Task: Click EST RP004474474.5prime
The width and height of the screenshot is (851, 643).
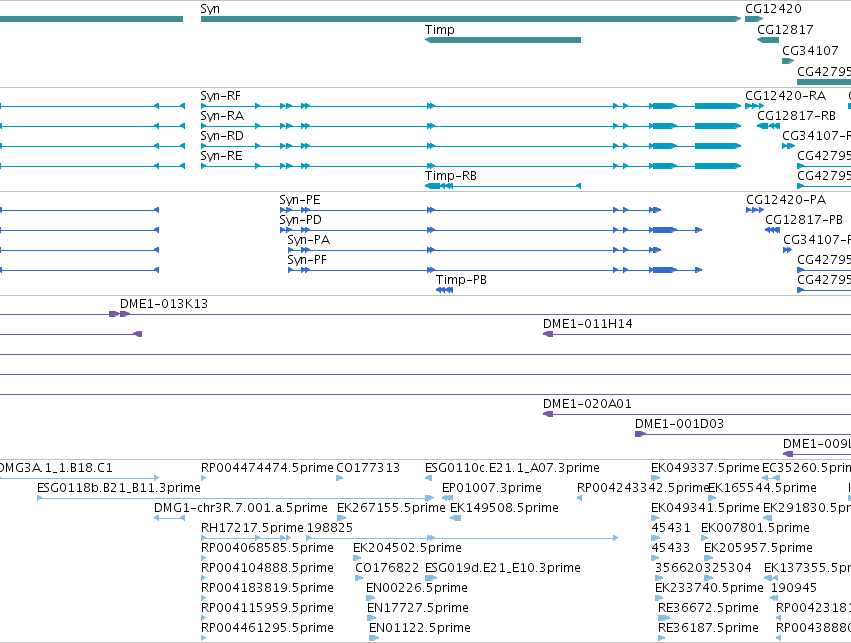Action: coord(267,468)
